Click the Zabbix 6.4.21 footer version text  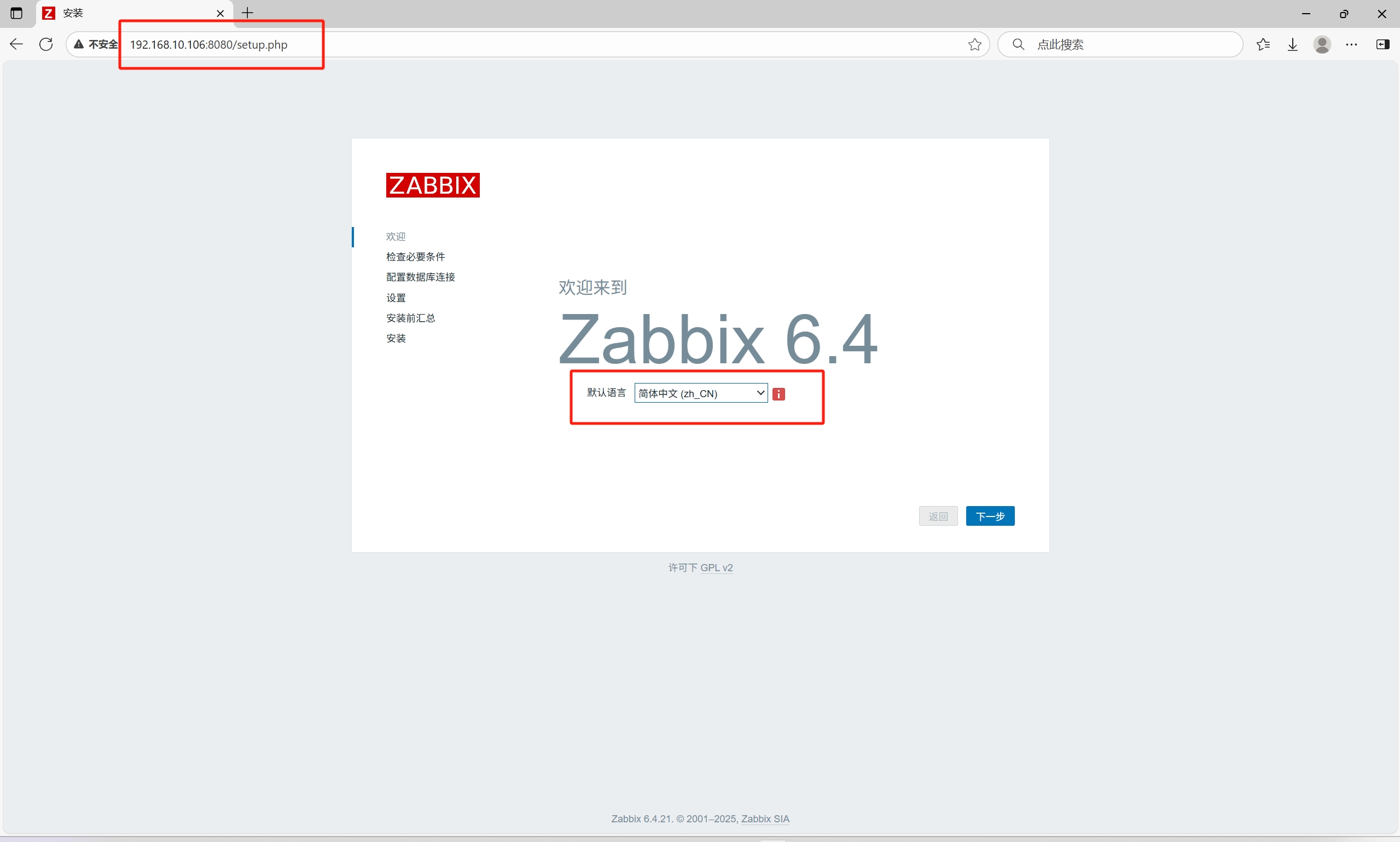tap(642, 818)
